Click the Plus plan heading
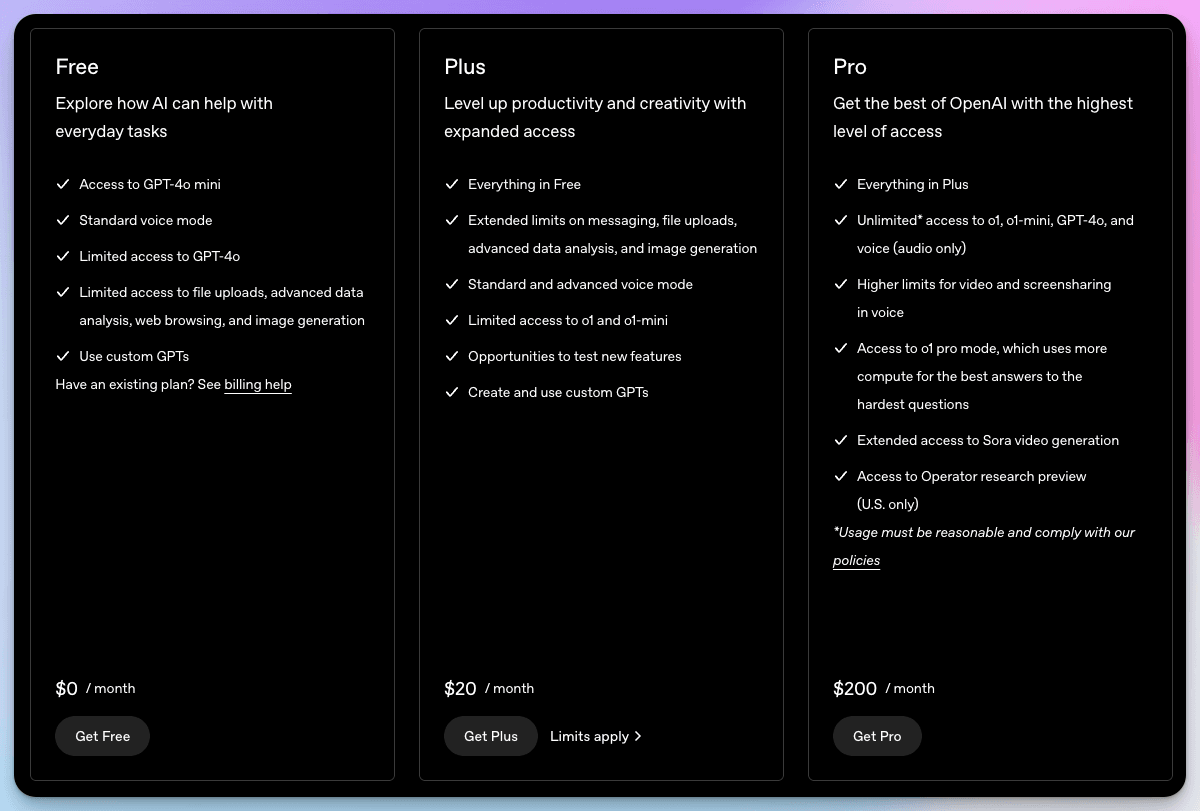The image size is (1200, 811). pos(465,67)
